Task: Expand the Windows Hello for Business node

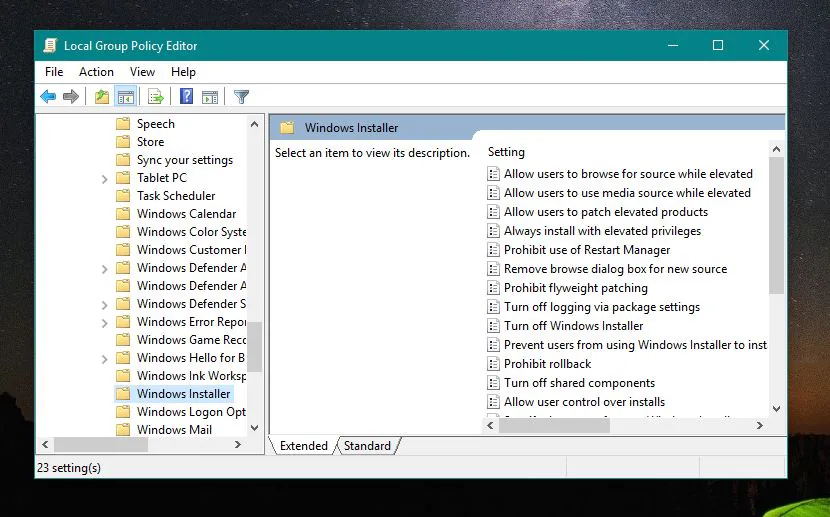Action: pos(104,359)
